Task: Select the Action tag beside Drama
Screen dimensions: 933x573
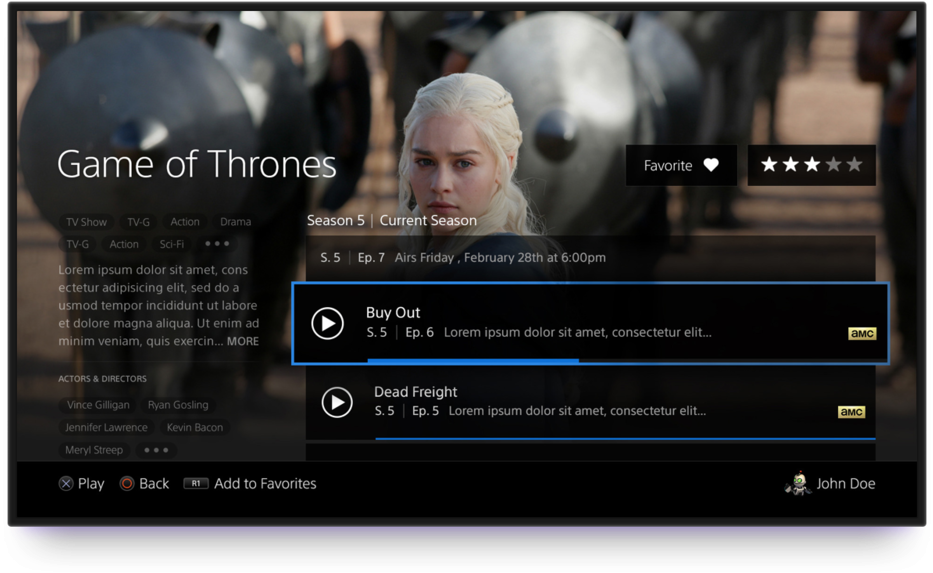Action: (185, 222)
